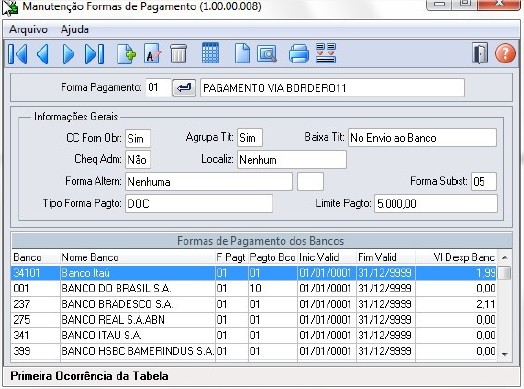Add a new payment form record
Screen dimensions: 524x389
[126, 53]
